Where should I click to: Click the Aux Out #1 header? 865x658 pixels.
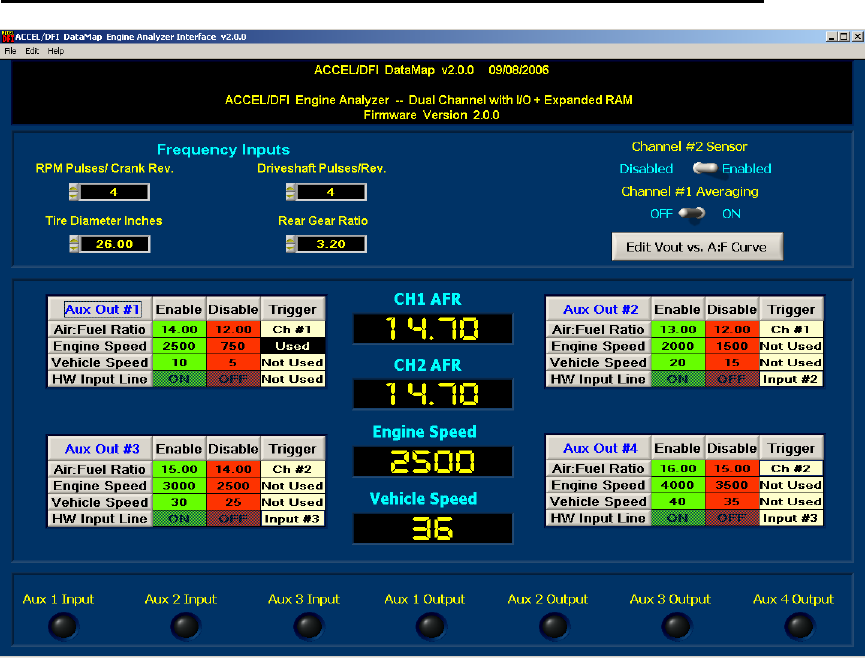pyautogui.click(x=100, y=309)
